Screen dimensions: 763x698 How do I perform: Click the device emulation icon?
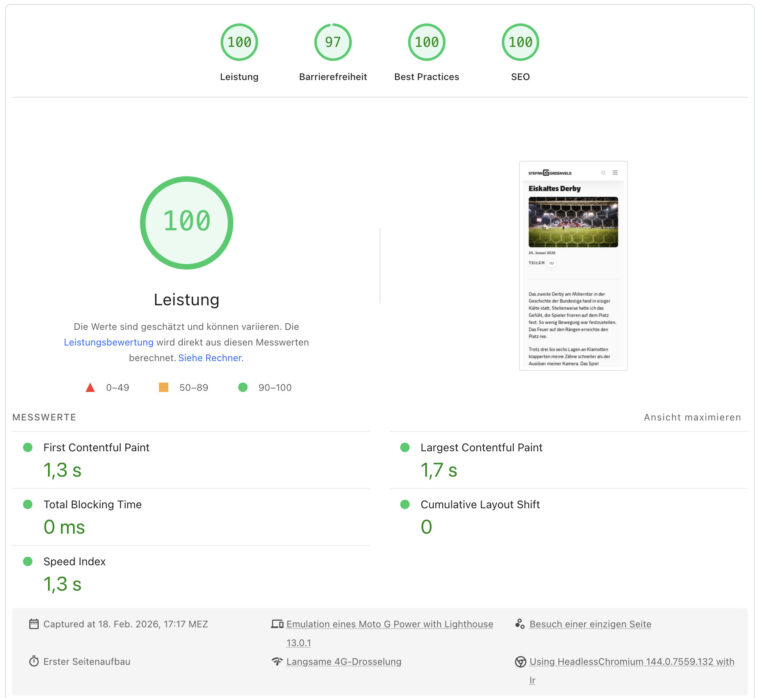click(x=277, y=624)
